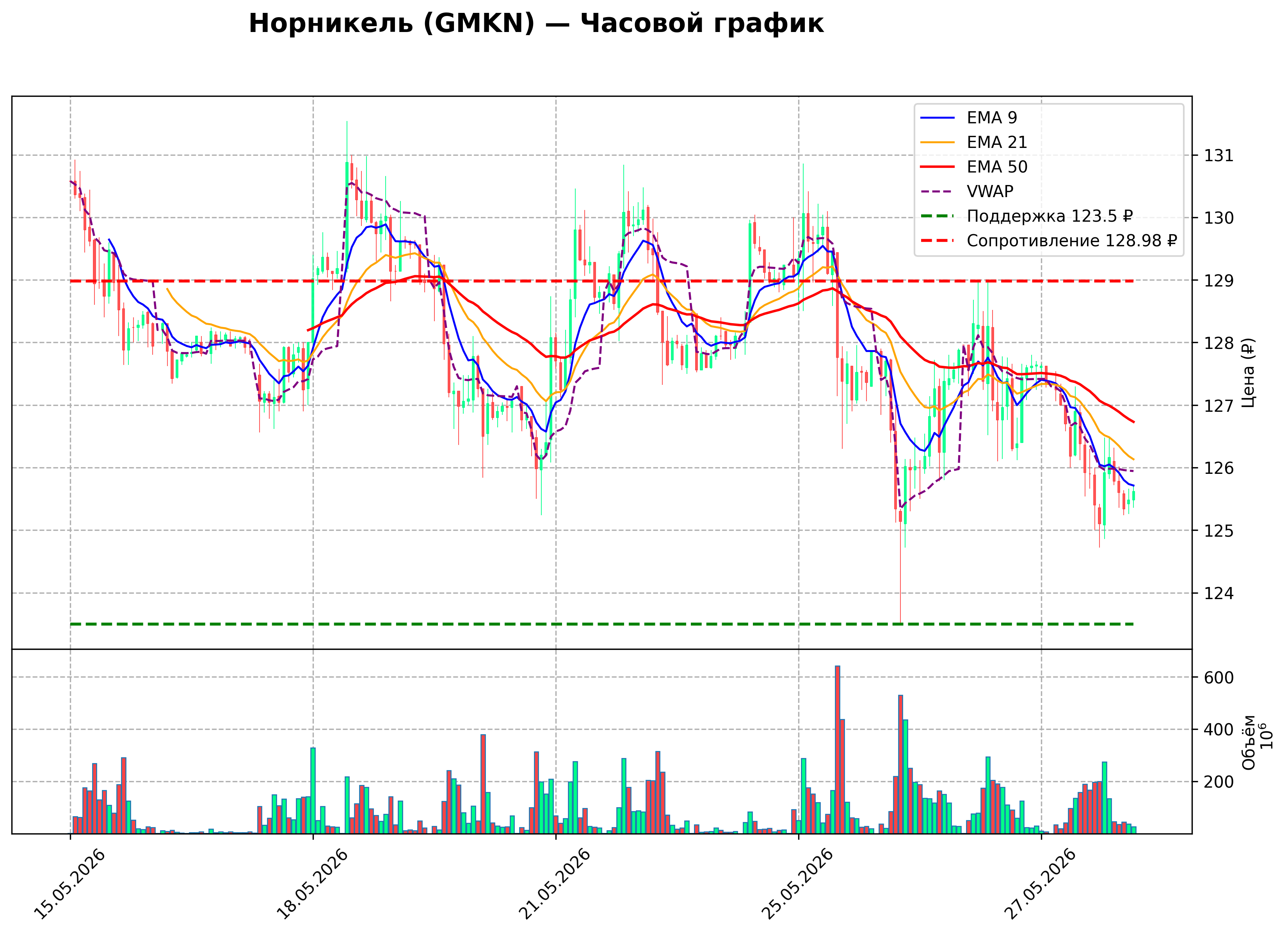Click the 15.05.2026 date label
The width and height of the screenshot is (1288, 934).
(x=69, y=884)
